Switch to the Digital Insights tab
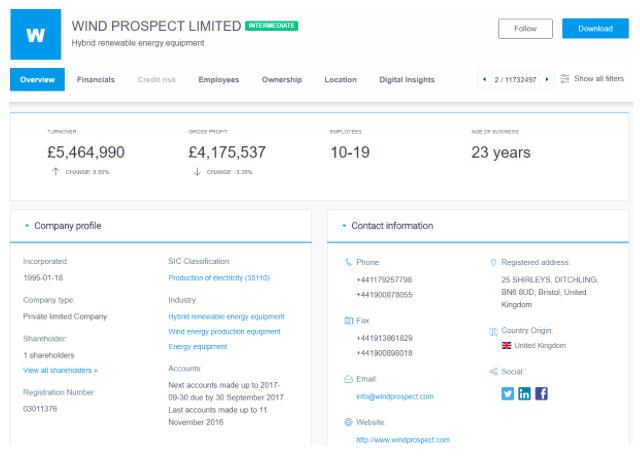640x468 pixels. click(x=407, y=80)
